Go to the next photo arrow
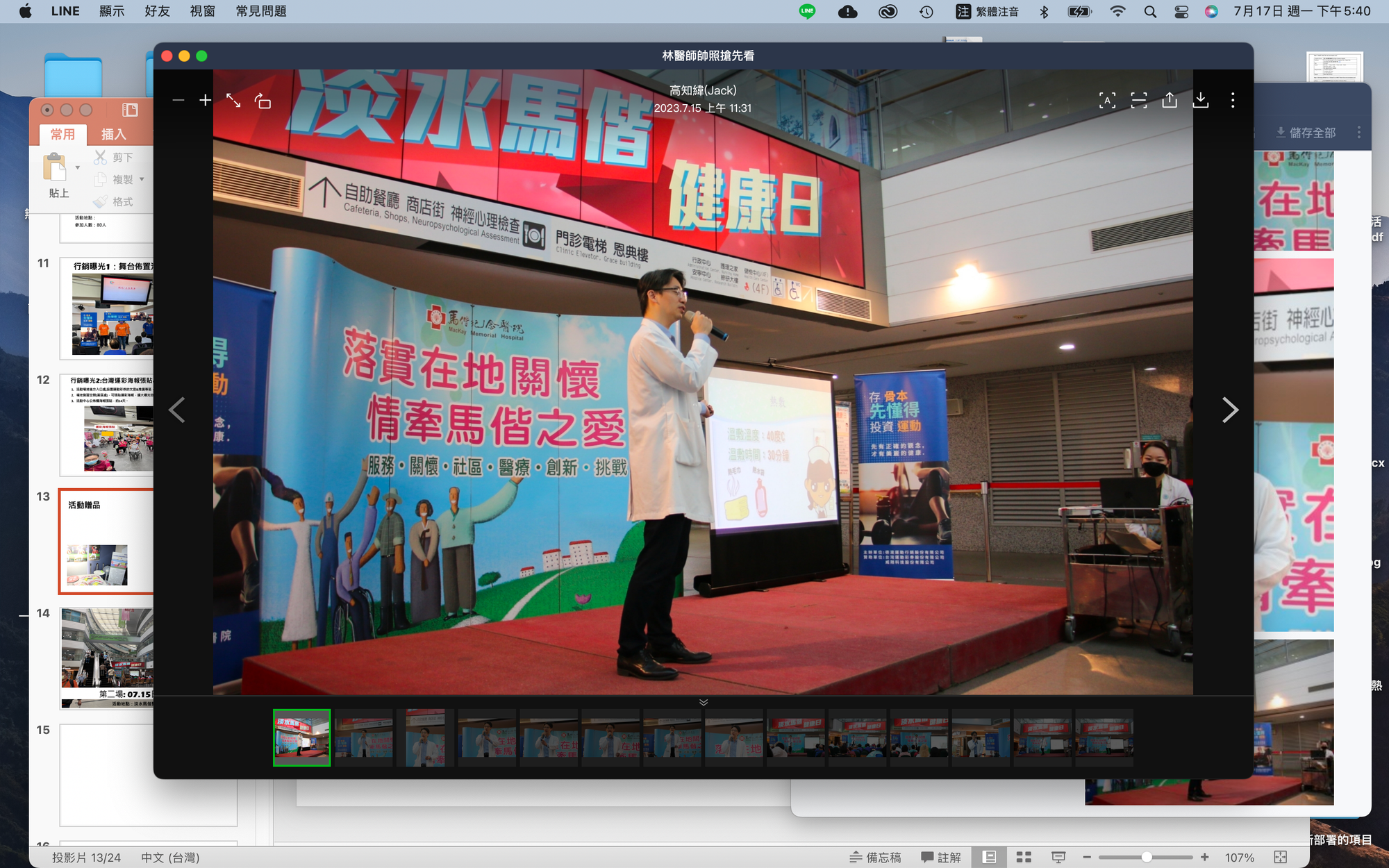Image resolution: width=1389 pixels, height=868 pixels. click(1229, 410)
